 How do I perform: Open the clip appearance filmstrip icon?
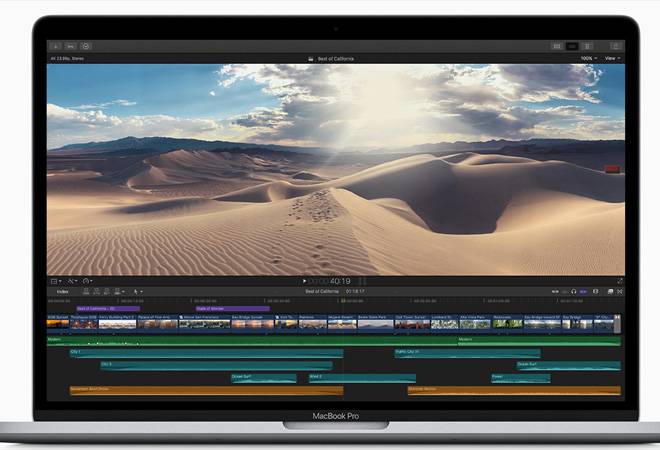coord(595,291)
